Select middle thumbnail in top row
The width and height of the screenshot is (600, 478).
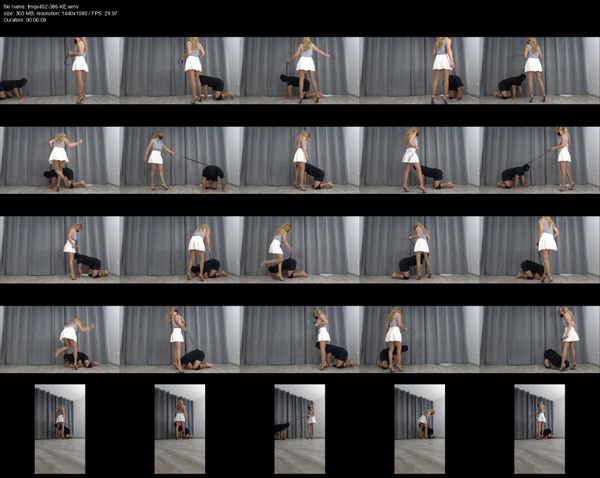tap(300, 71)
